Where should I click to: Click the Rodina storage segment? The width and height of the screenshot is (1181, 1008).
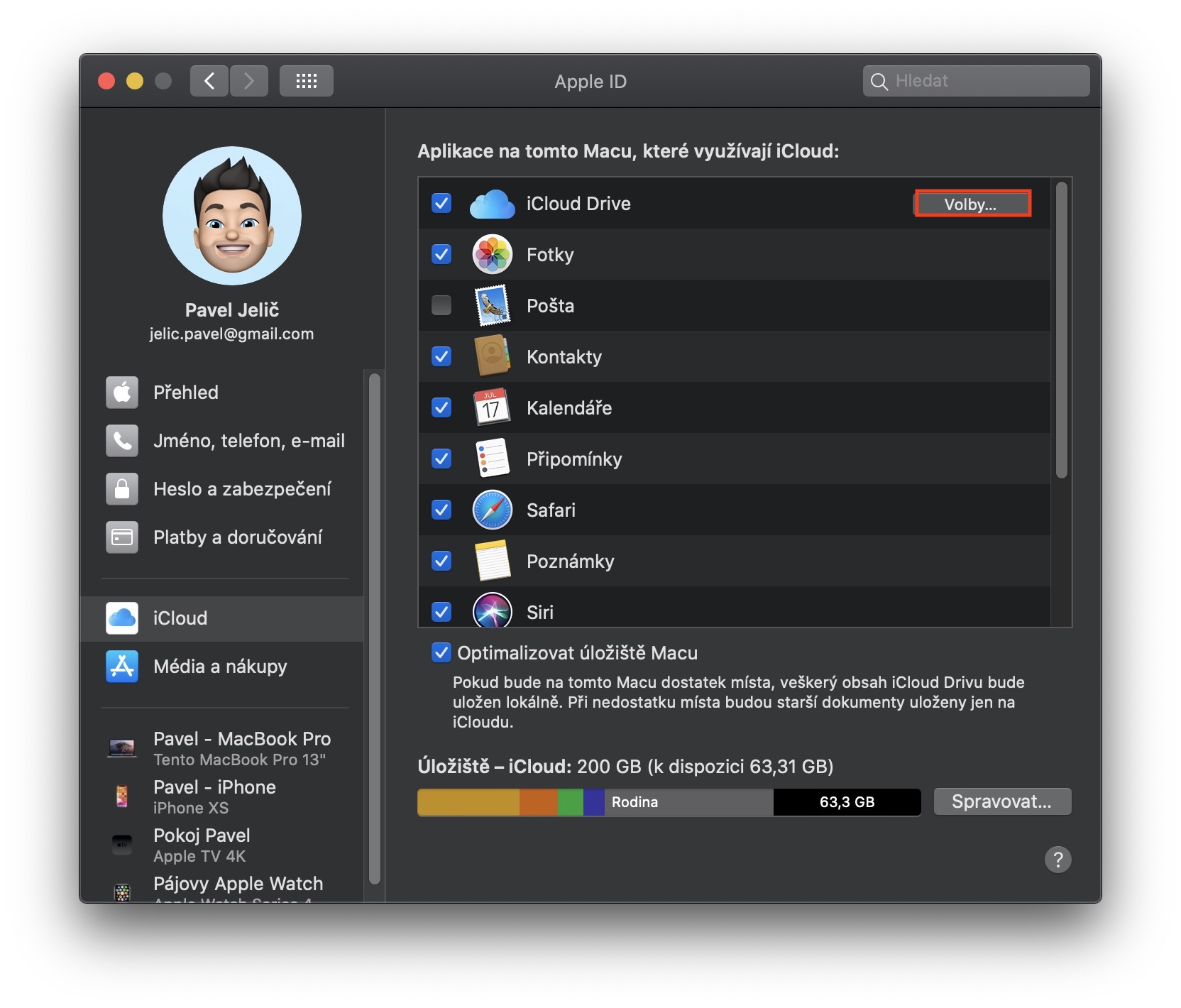pyautogui.click(x=689, y=802)
